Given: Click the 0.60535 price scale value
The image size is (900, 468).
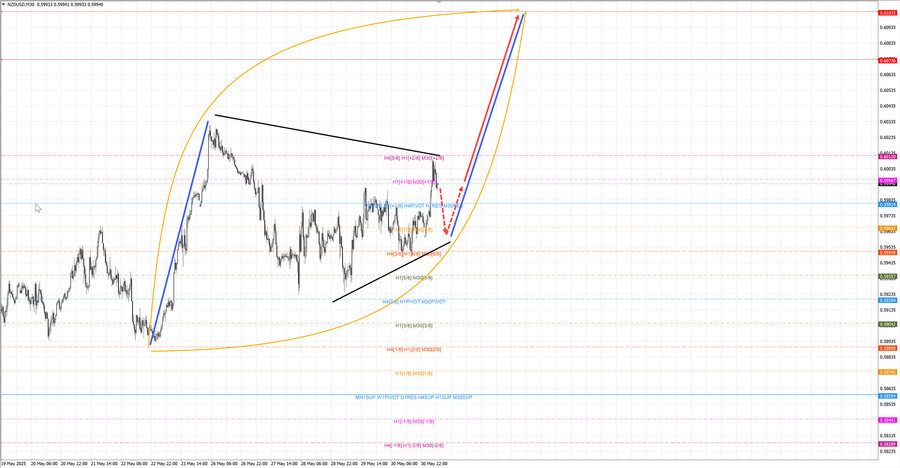Looking at the screenshot, I should pyautogui.click(x=888, y=90).
